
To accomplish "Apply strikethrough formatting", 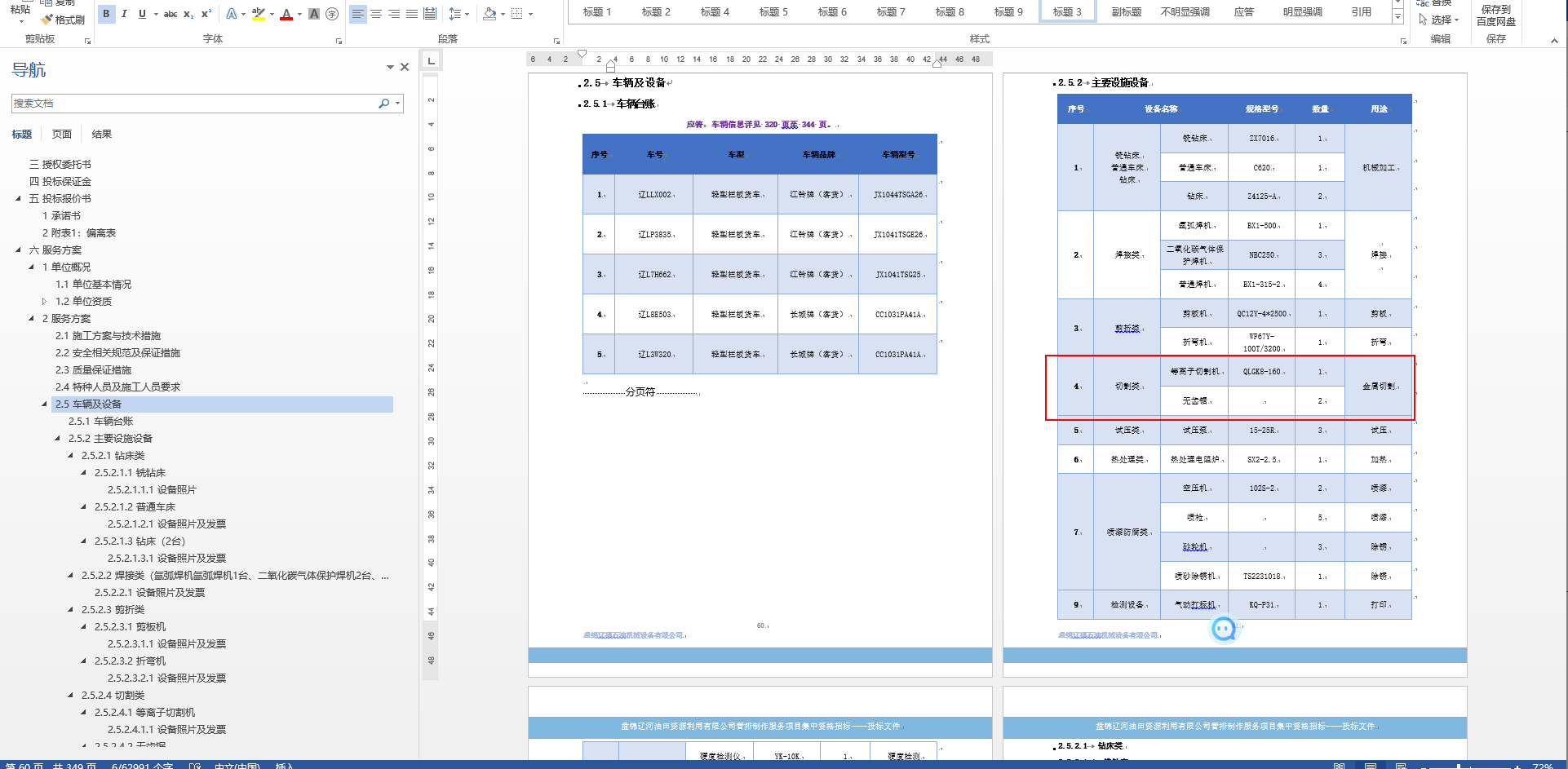I will click(170, 14).
